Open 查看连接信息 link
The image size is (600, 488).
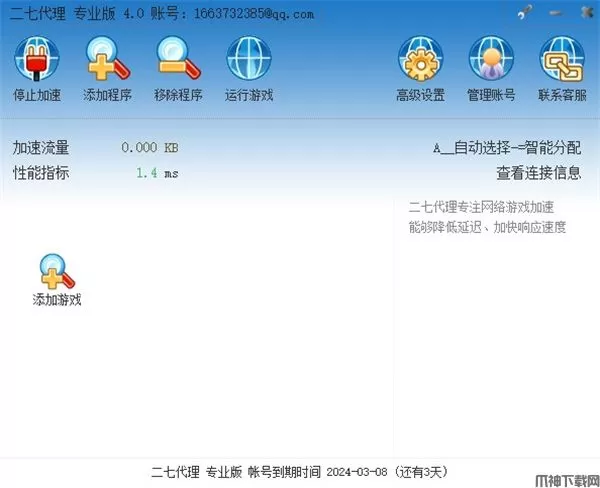(539, 173)
